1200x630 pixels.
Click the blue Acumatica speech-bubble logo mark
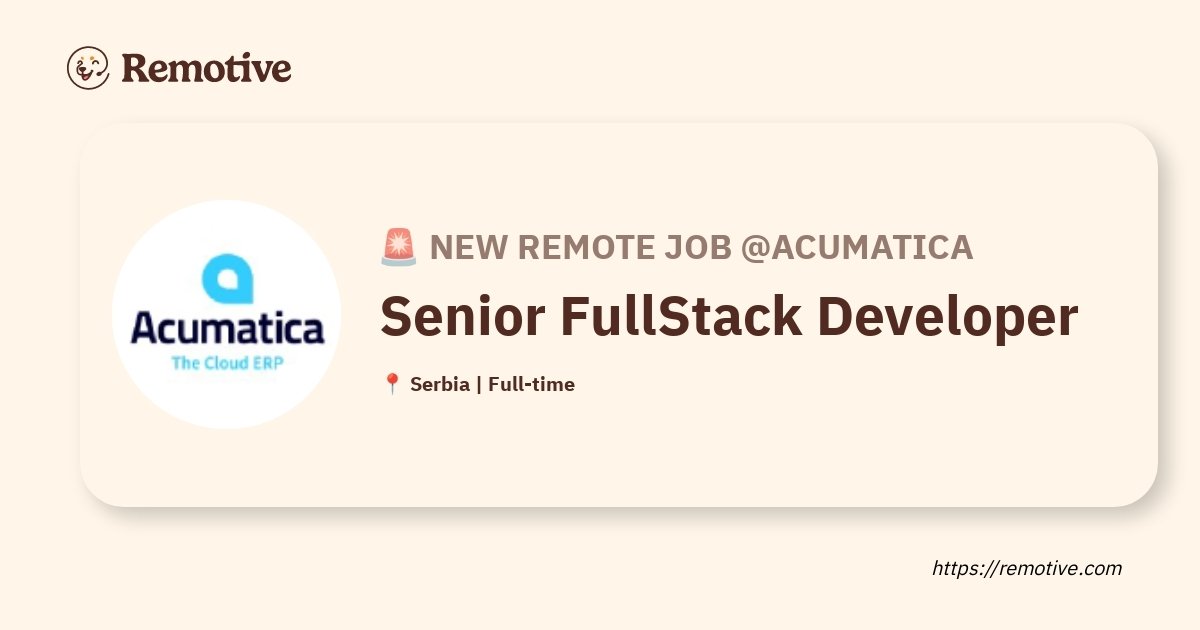[227, 280]
